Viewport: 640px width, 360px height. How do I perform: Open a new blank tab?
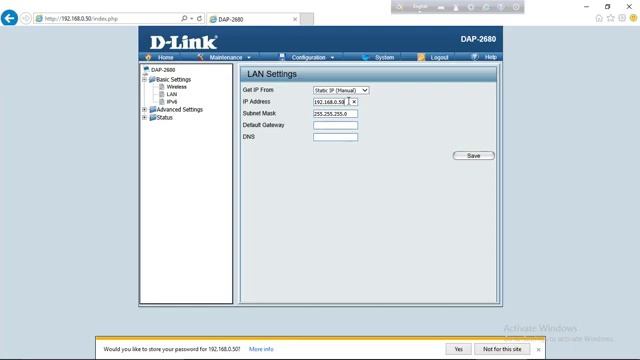point(307,19)
